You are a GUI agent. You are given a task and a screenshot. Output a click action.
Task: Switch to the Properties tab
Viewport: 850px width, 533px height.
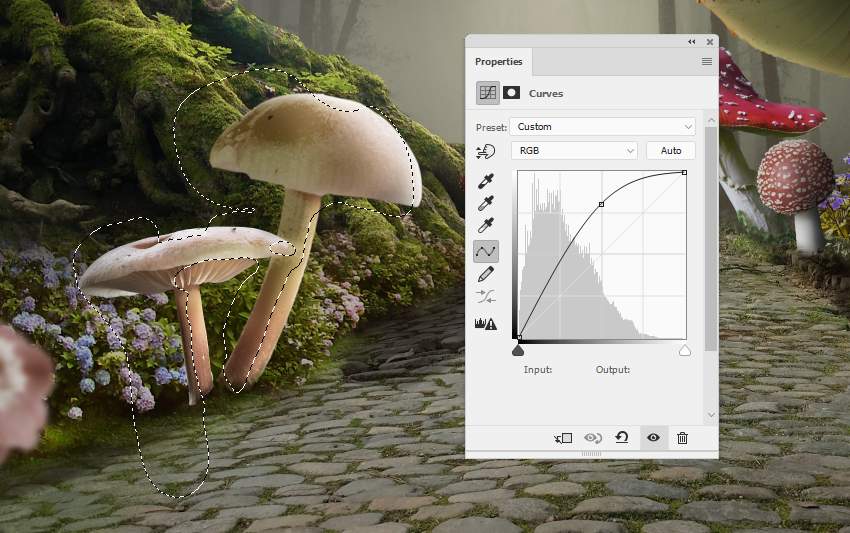tap(499, 62)
